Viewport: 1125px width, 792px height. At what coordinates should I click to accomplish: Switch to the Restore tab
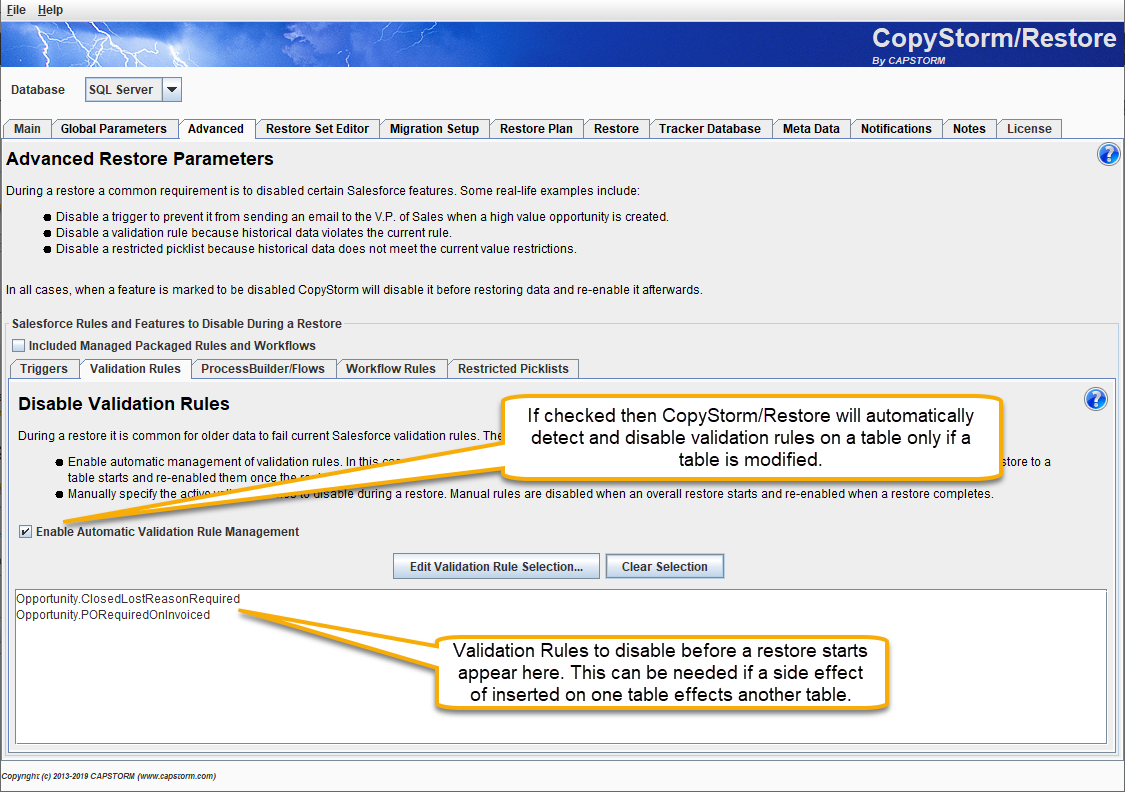click(x=616, y=128)
